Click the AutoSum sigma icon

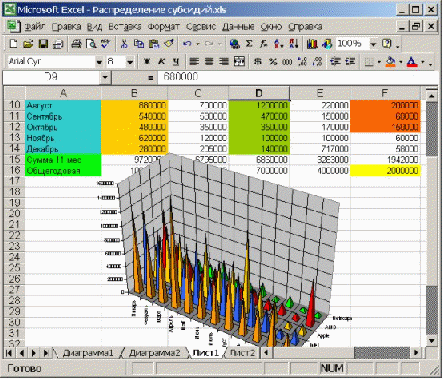249,44
